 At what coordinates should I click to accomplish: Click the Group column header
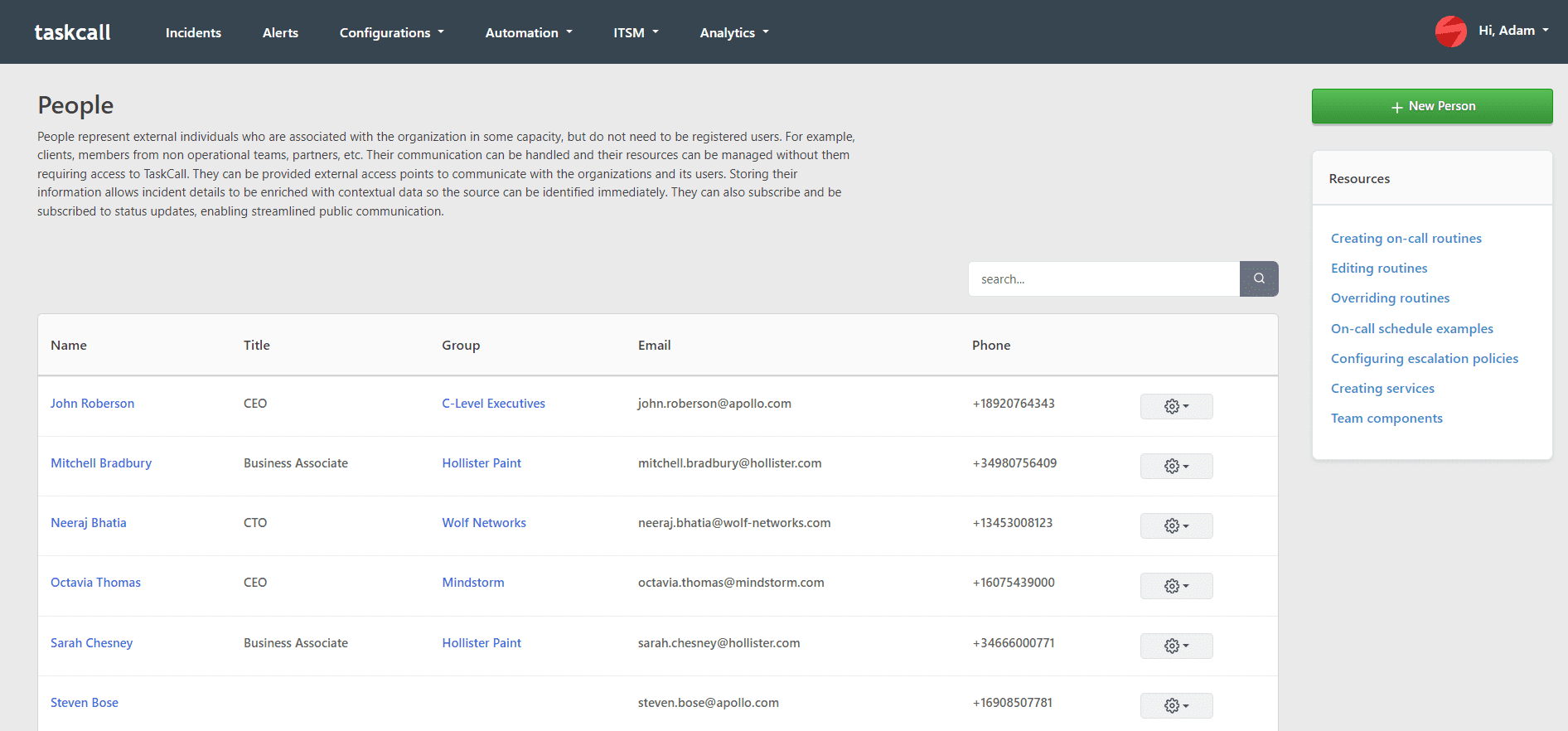[x=461, y=346]
